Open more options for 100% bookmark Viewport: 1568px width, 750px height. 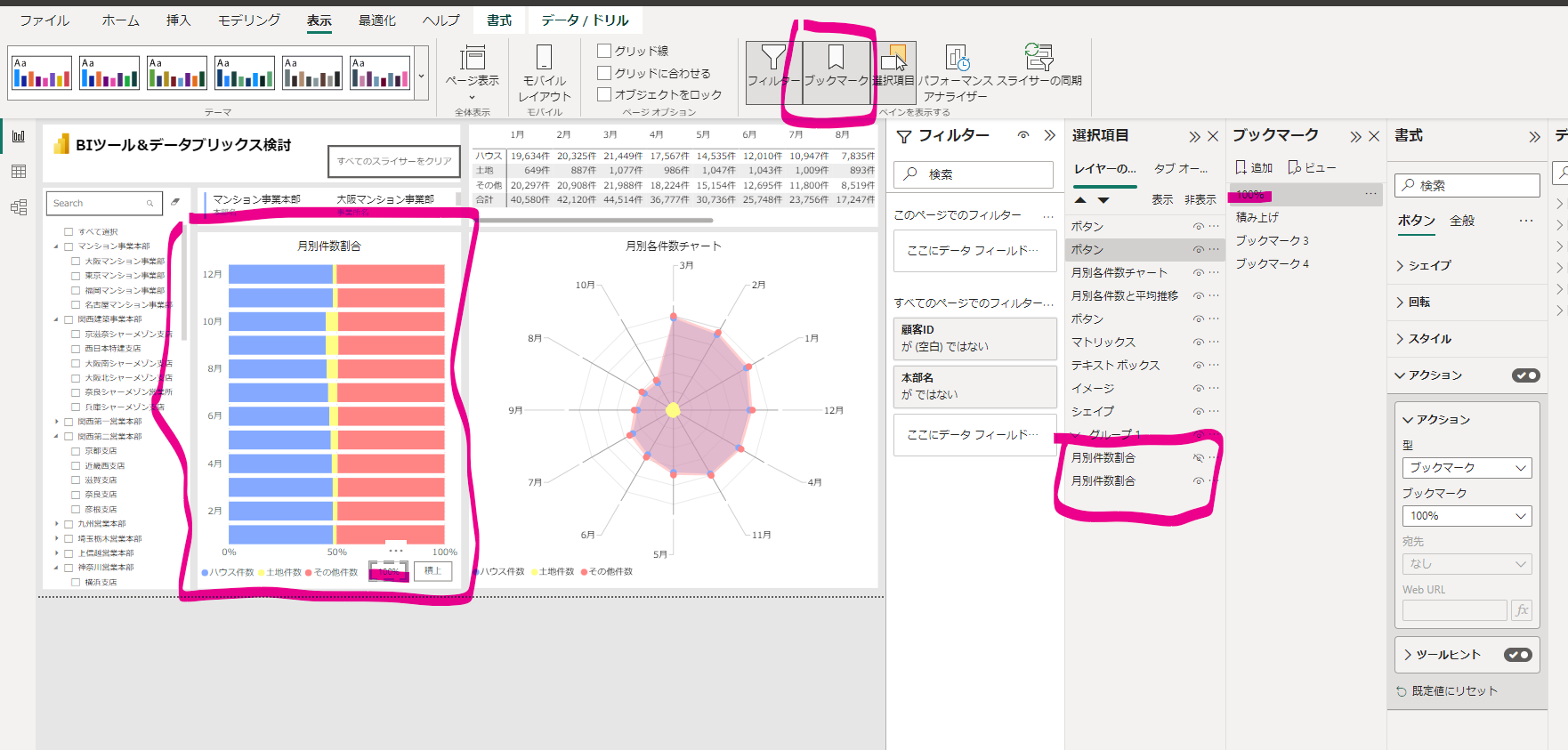coord(1370,193)
